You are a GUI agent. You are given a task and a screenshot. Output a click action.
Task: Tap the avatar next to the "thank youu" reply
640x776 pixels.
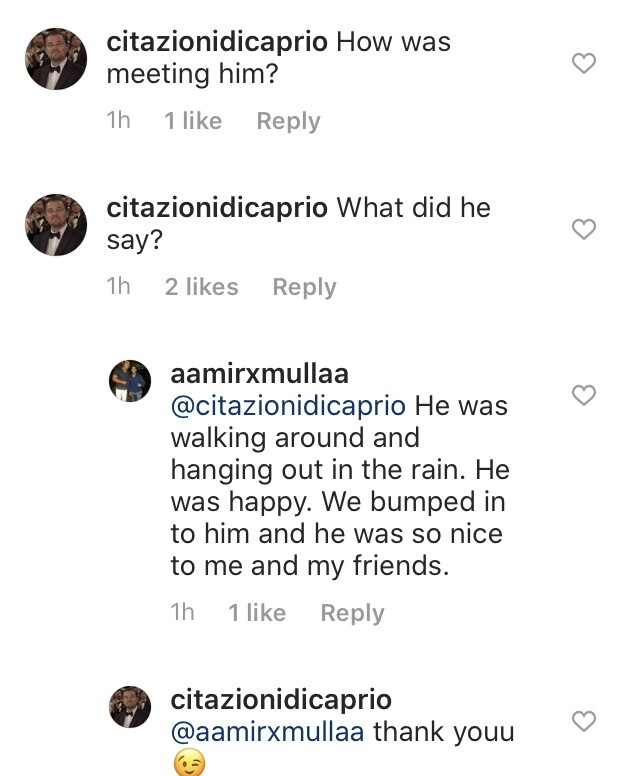pos(130,707)
